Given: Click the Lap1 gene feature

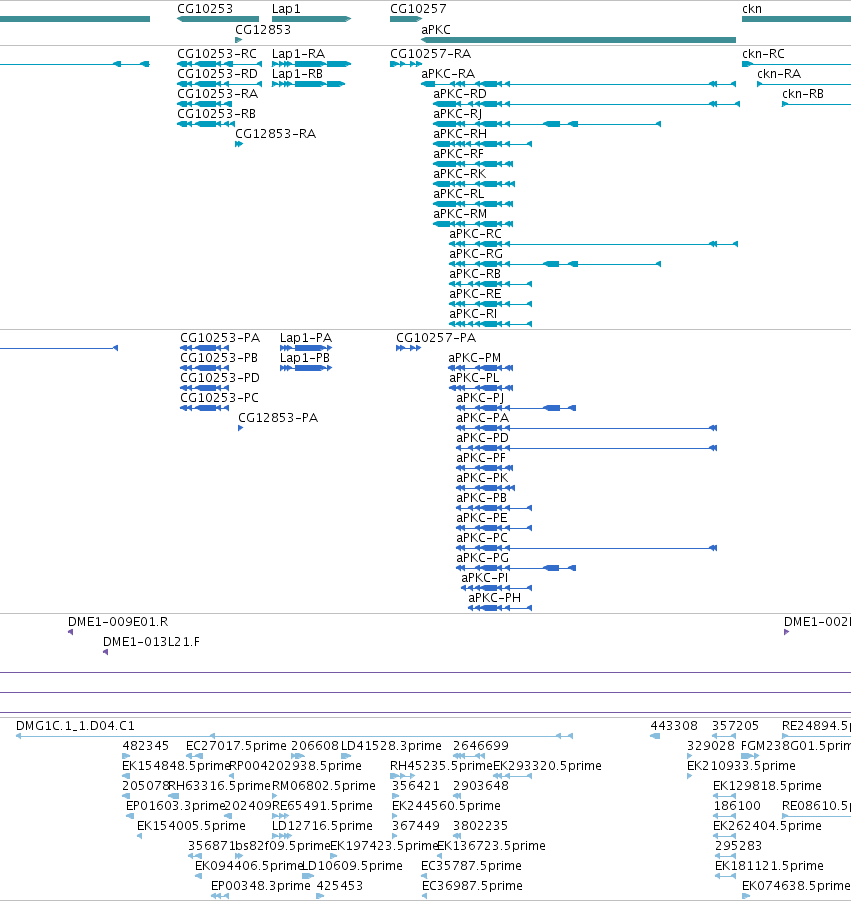Looking at the screenshot, I should (311, 19).
